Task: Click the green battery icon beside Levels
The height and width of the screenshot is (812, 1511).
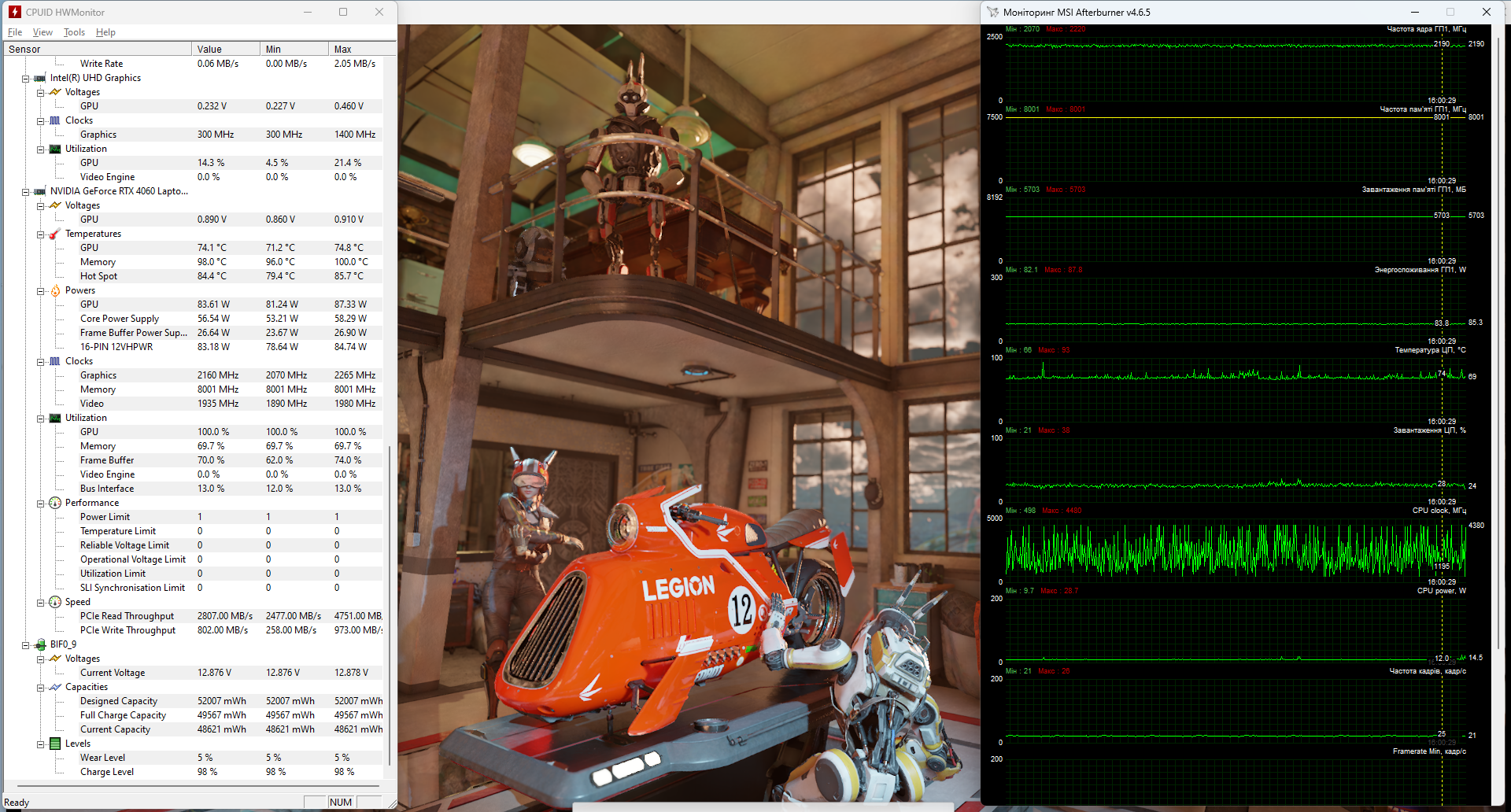Action: tap(55, 744)
